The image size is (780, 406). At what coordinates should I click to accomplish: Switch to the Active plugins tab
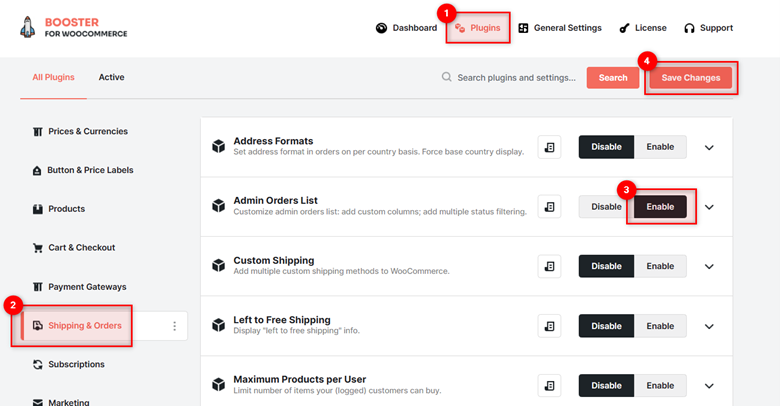pos(111,77)
